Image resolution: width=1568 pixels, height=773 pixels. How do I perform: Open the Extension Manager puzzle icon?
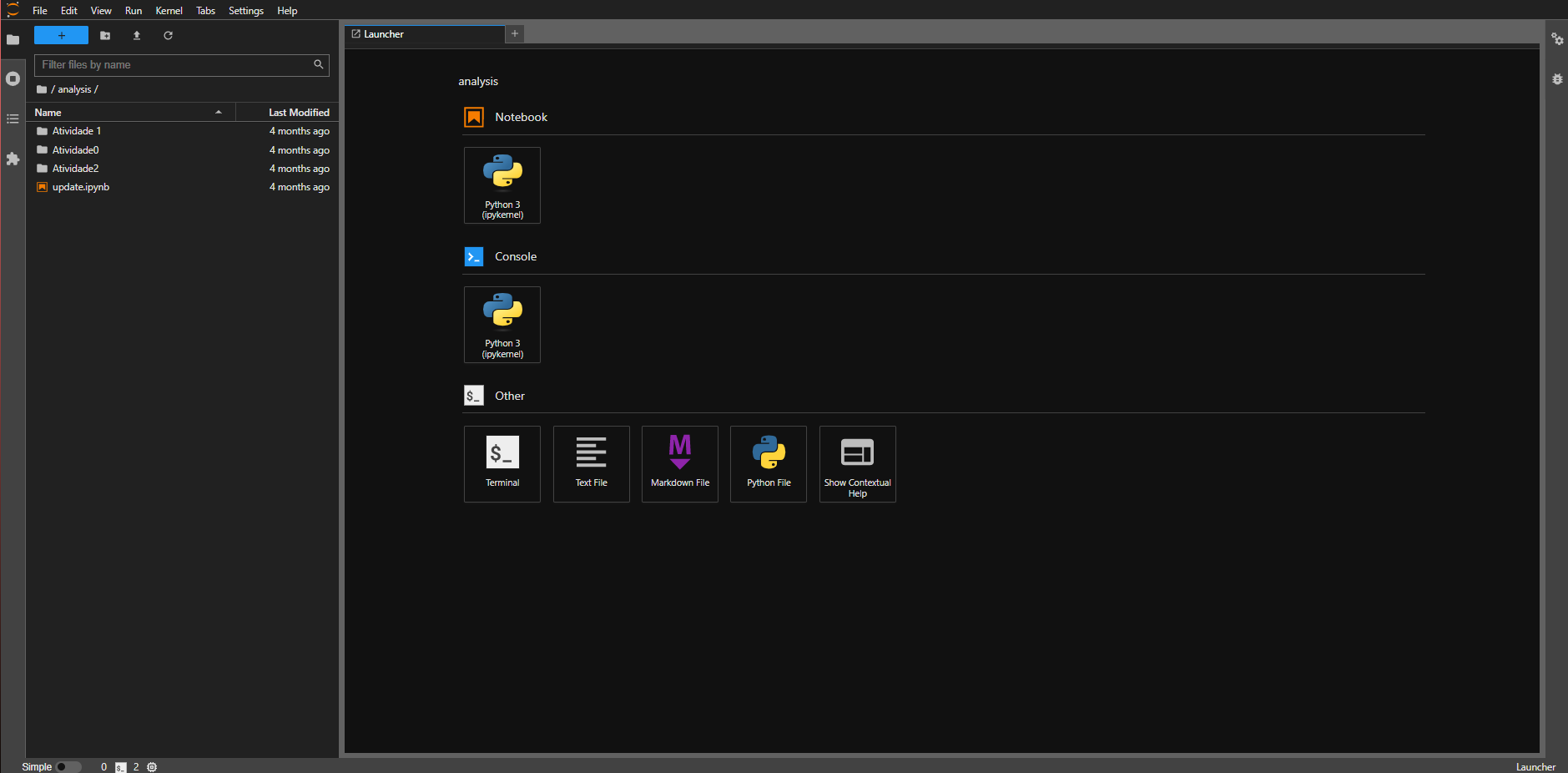(13, 159)
